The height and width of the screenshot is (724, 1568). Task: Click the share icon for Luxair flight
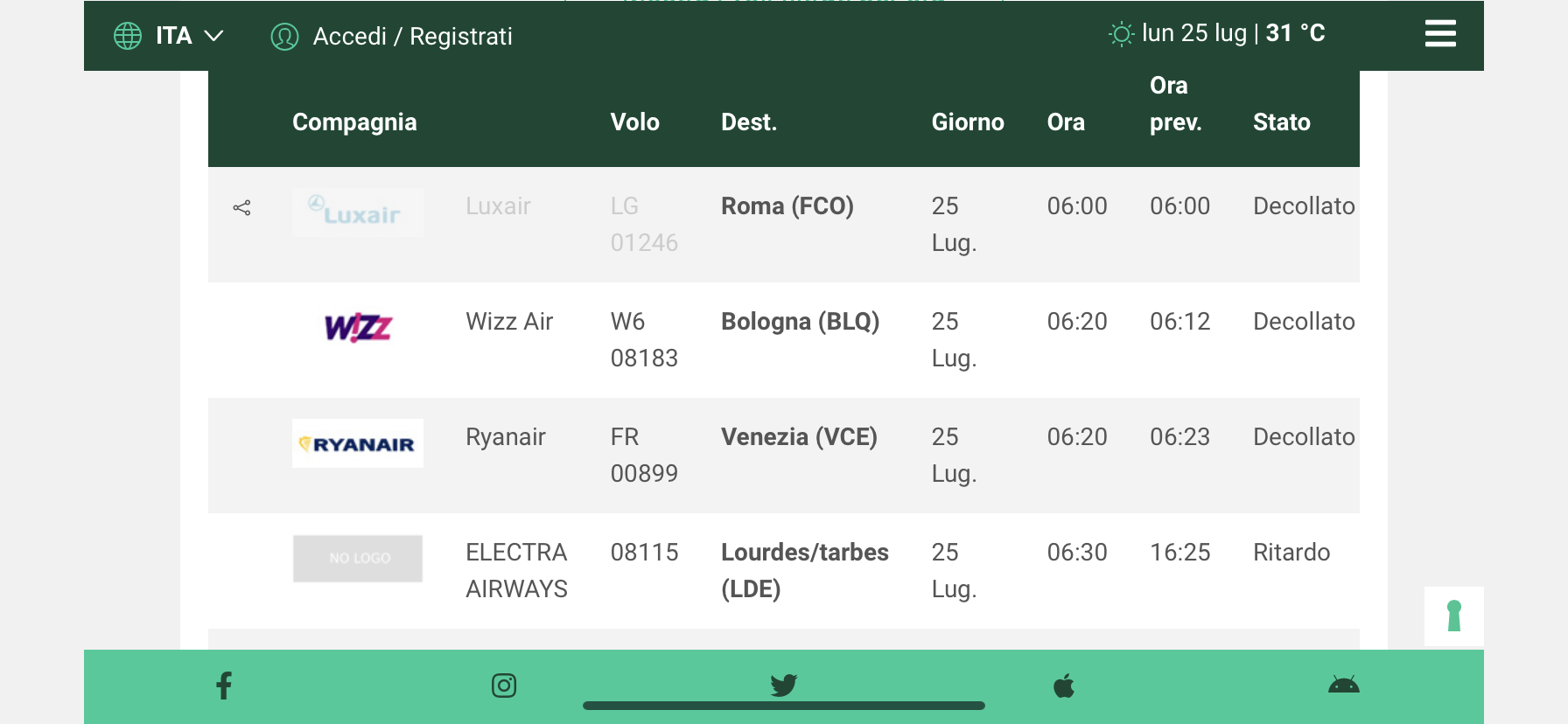pos(242,207)
